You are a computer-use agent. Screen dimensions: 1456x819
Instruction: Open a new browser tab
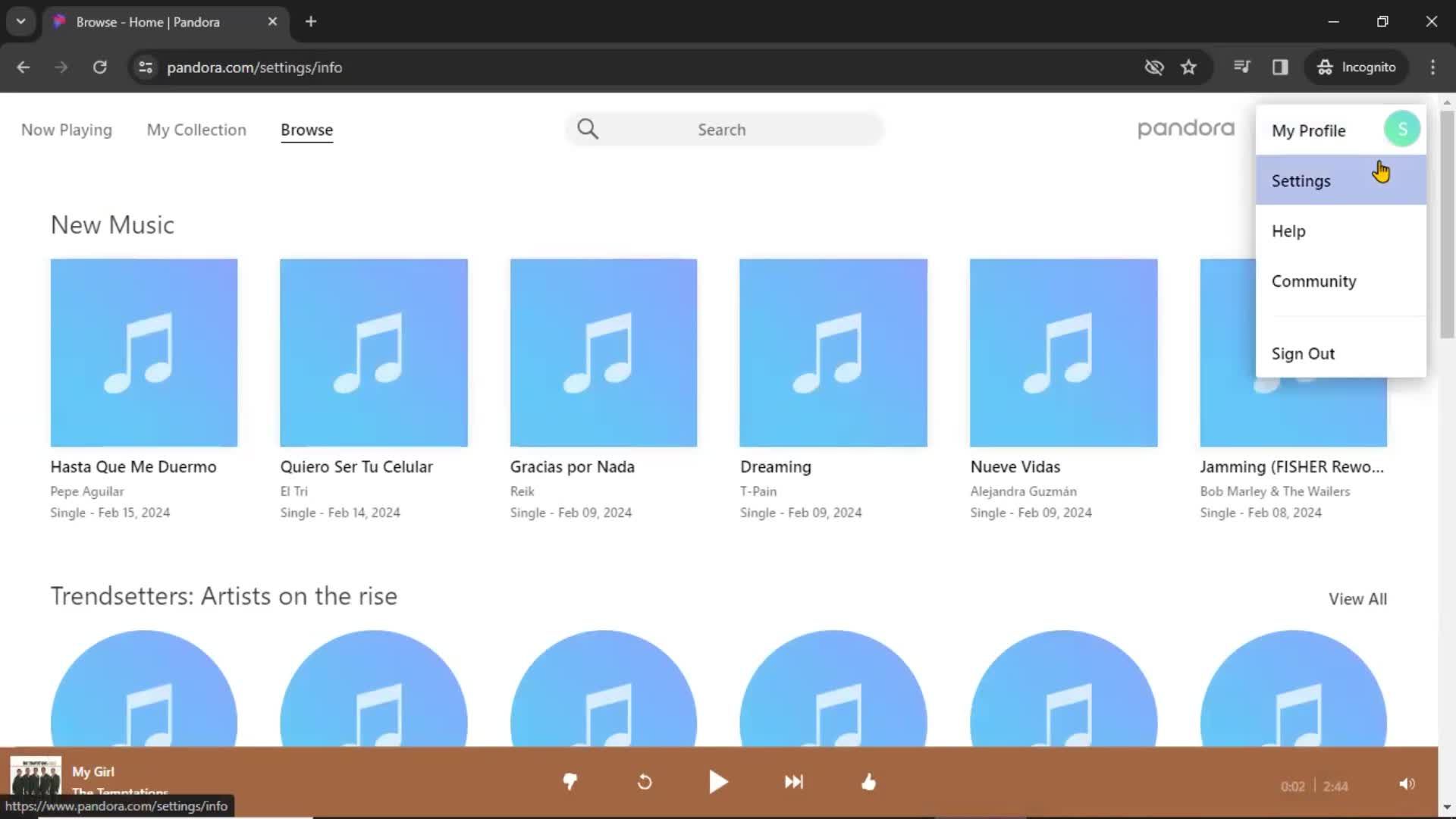tap(311, 21)
